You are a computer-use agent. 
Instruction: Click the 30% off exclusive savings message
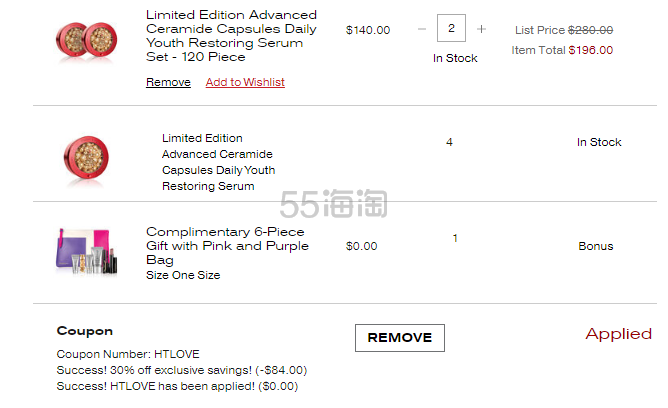[x=182, y=370]
